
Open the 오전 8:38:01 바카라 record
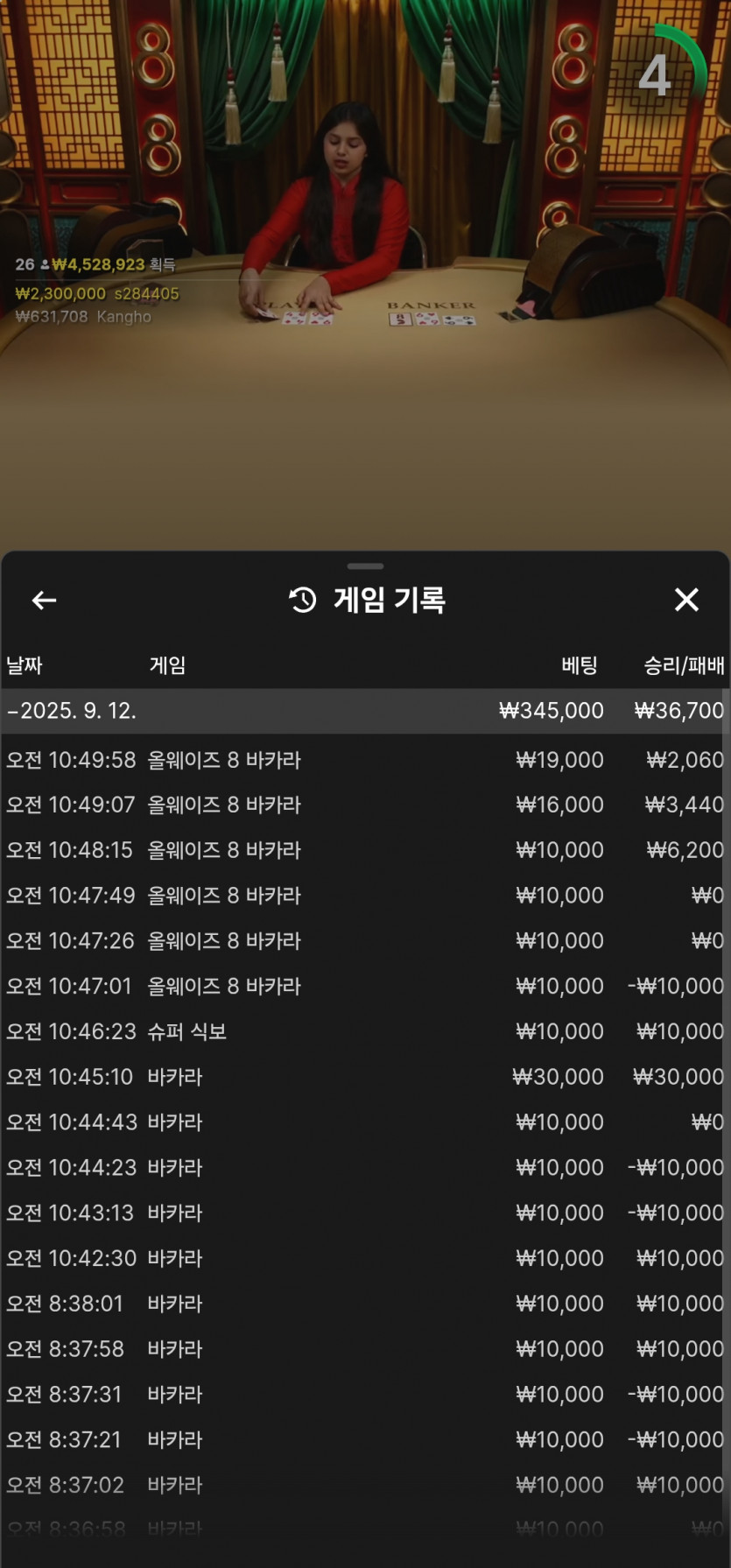(x=365, y=1304)
